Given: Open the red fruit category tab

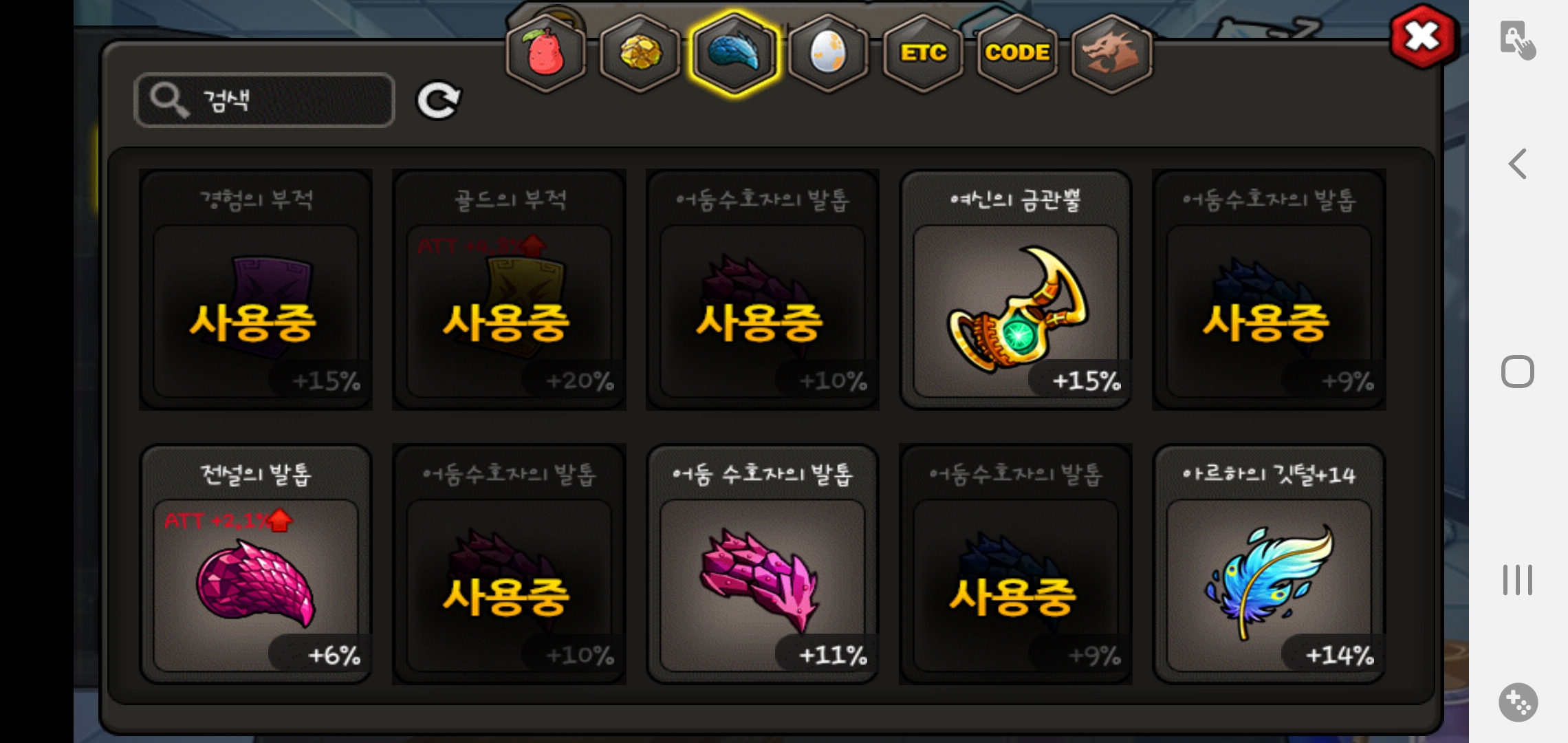Looking at the screenshot, I should click(546, 54).
